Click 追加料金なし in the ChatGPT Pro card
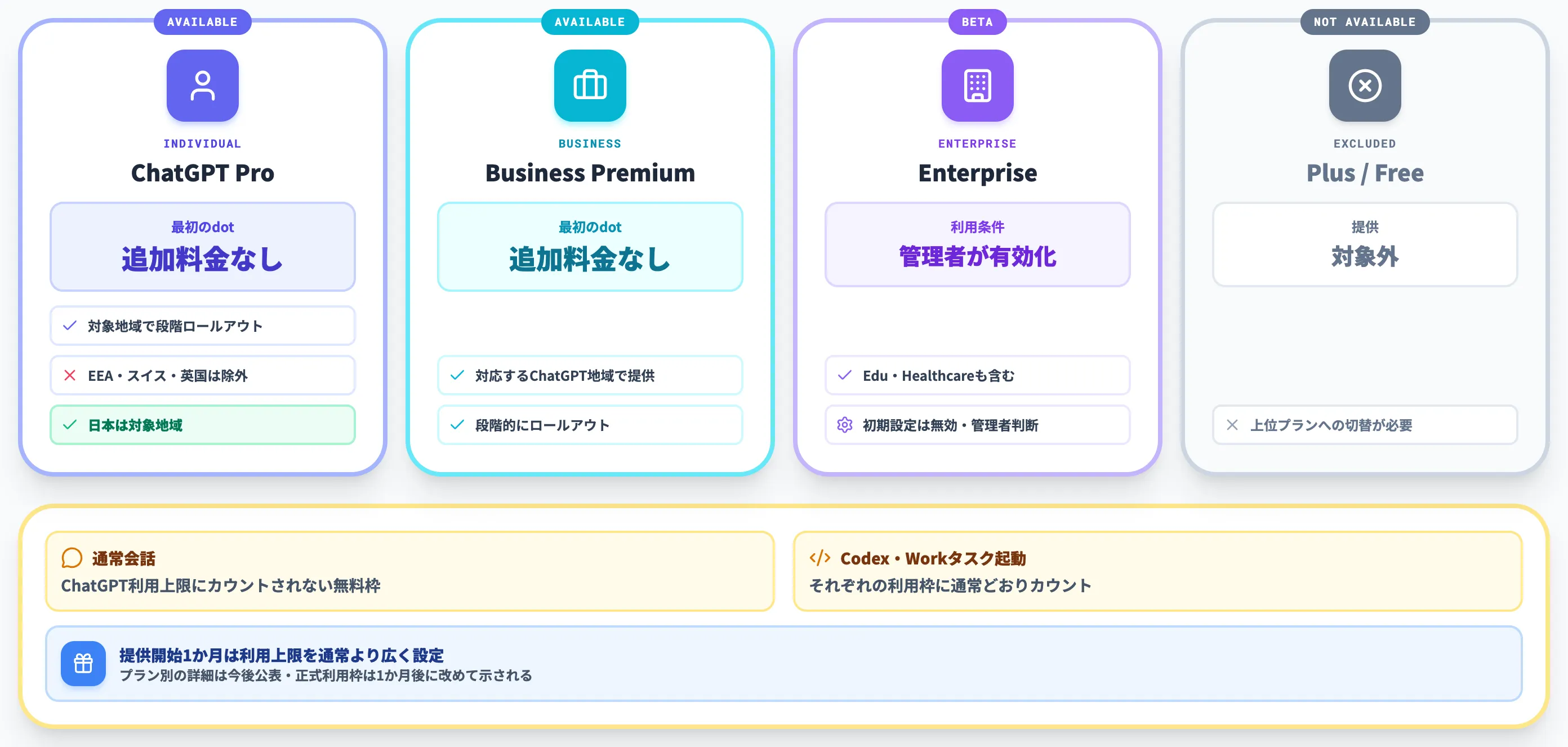The width and height of the screenshot is (1568, 747). coord(203,259)
